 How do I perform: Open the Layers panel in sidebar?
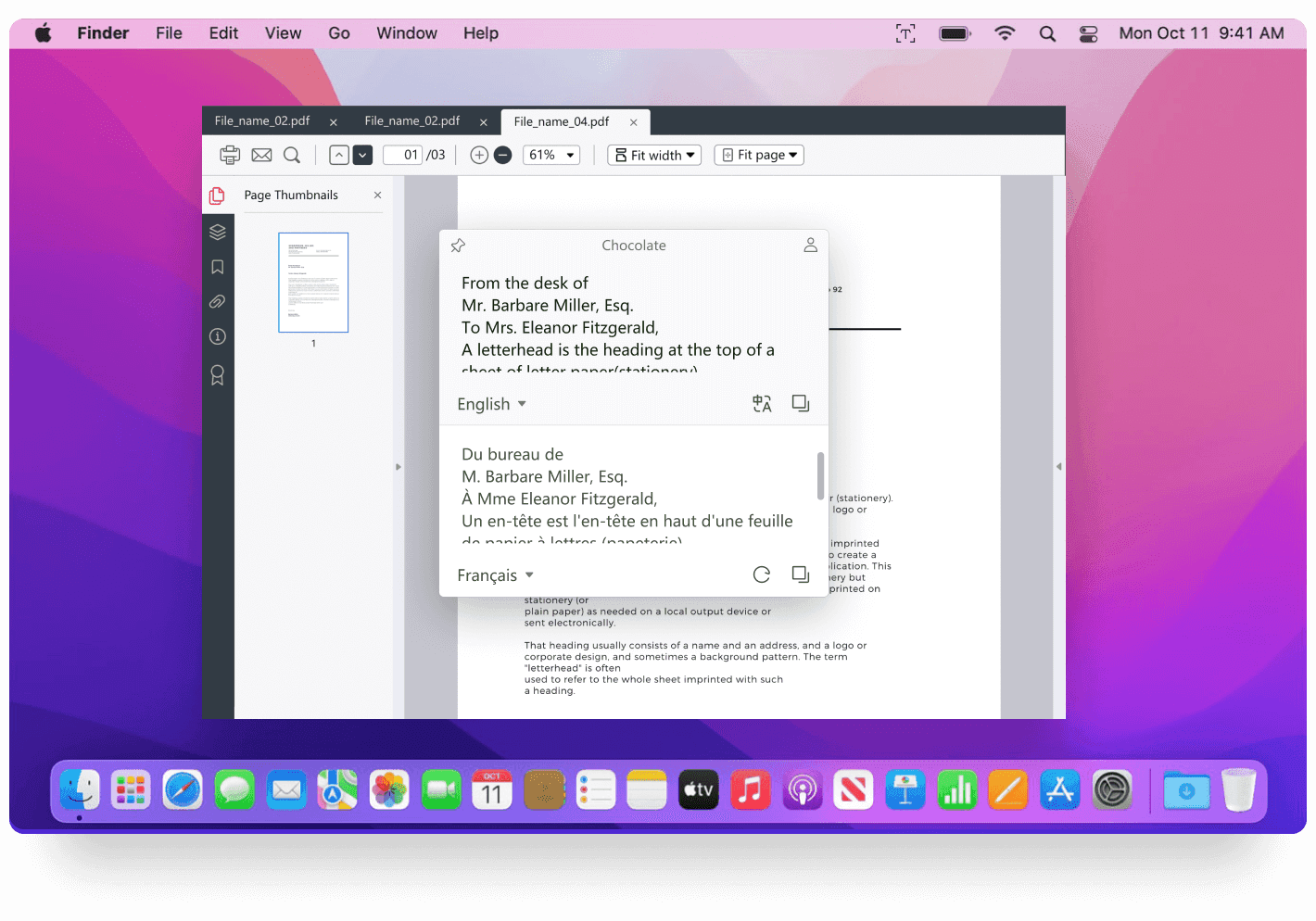point(218,232)
